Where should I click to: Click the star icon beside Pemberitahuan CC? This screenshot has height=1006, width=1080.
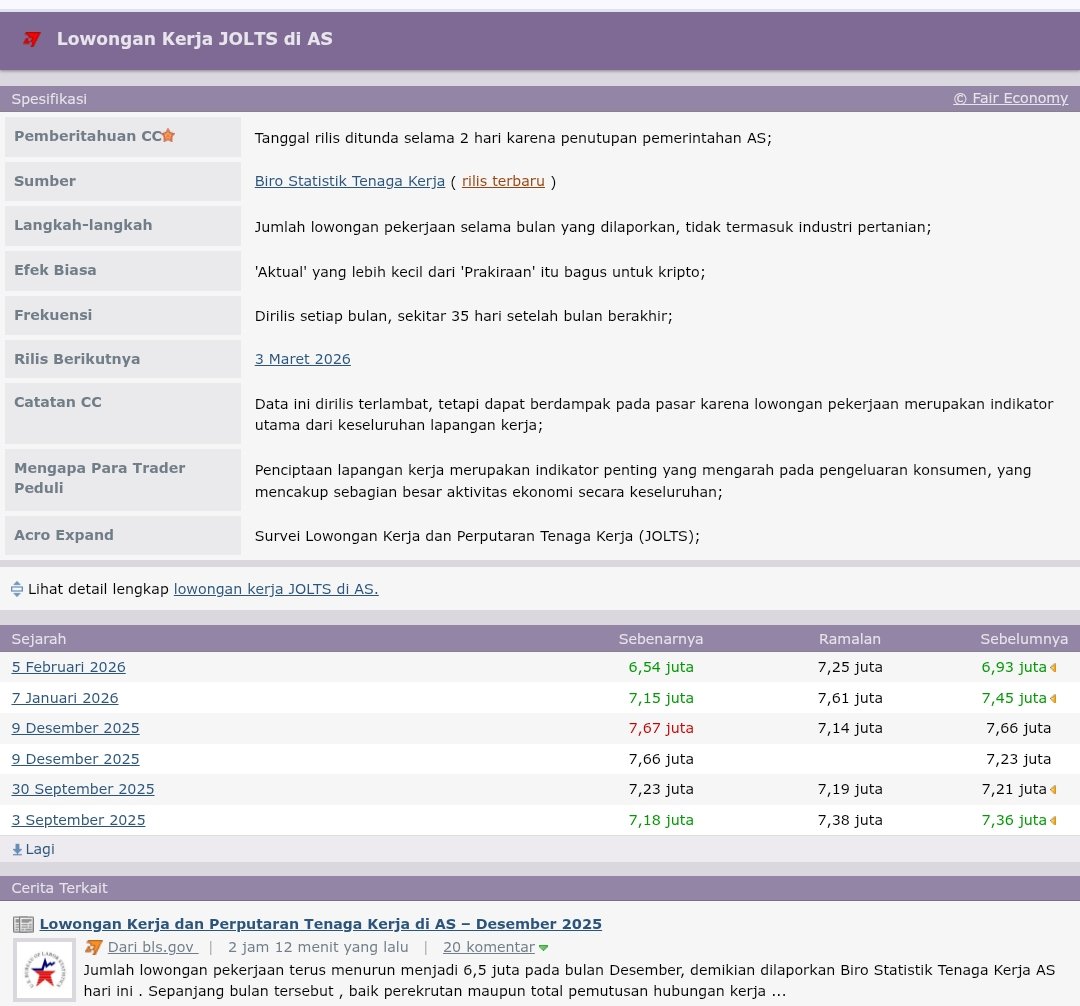pyautogui.click(x=168, y=136)
